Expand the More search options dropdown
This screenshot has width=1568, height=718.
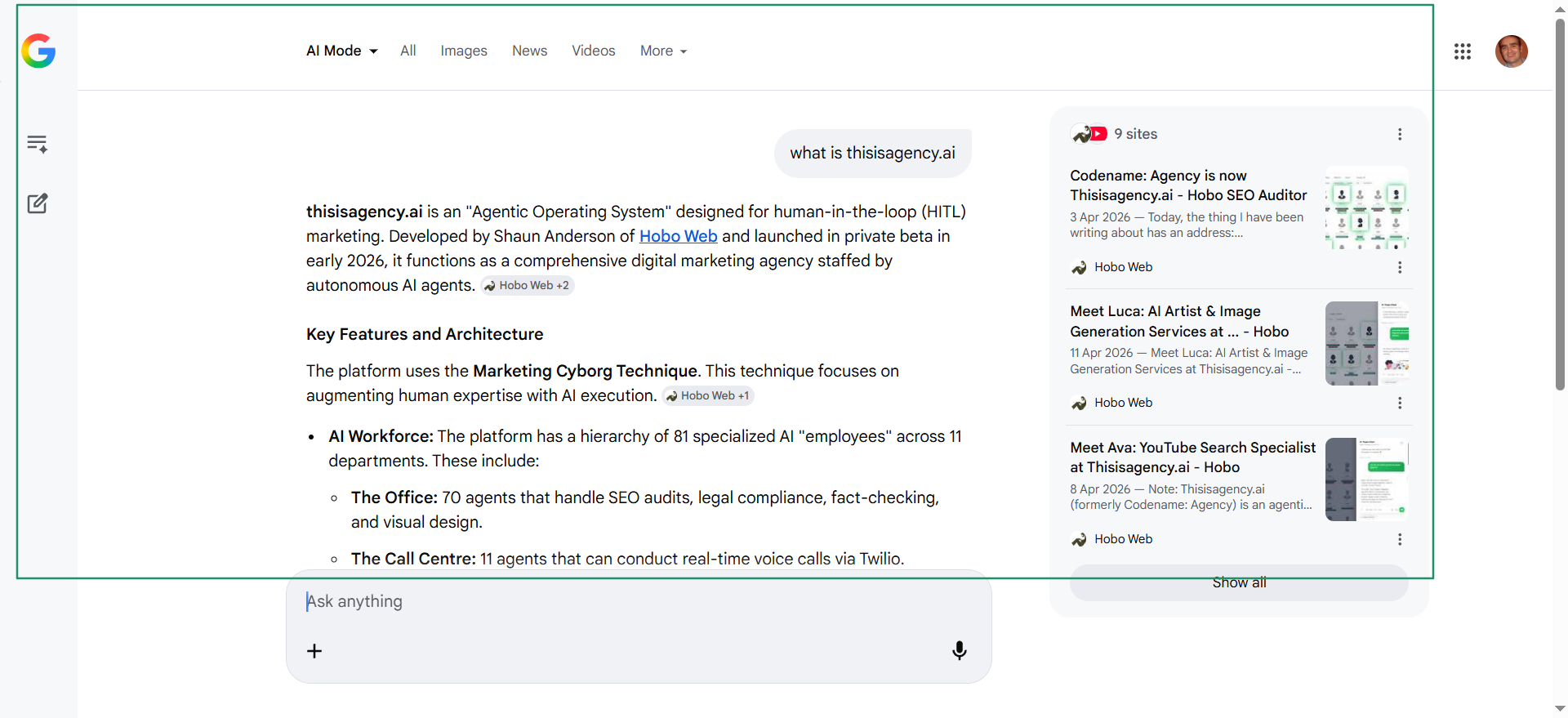tap(663, 51)
